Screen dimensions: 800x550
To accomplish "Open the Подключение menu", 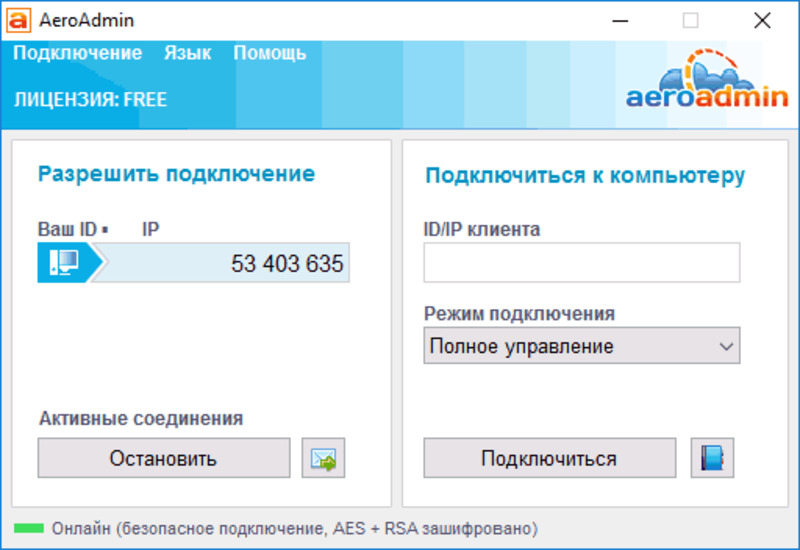I will 78,53.
